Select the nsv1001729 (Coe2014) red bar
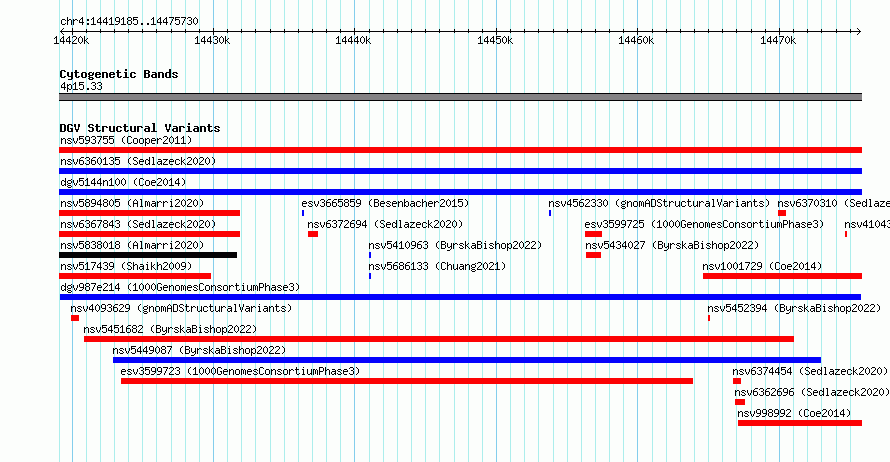Screen dimensions: 890x462 (x=782, y=276)
